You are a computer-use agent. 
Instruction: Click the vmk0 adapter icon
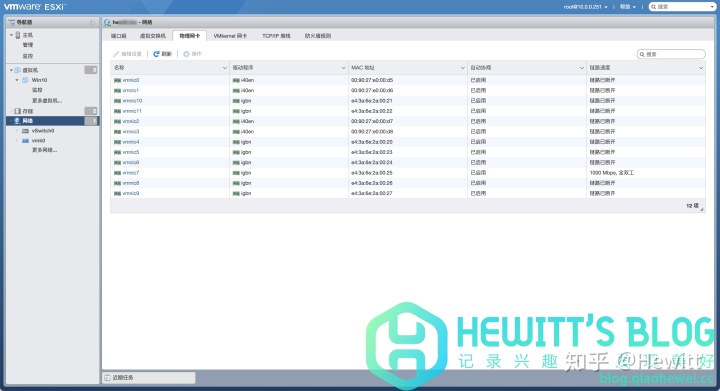(25, 141)
